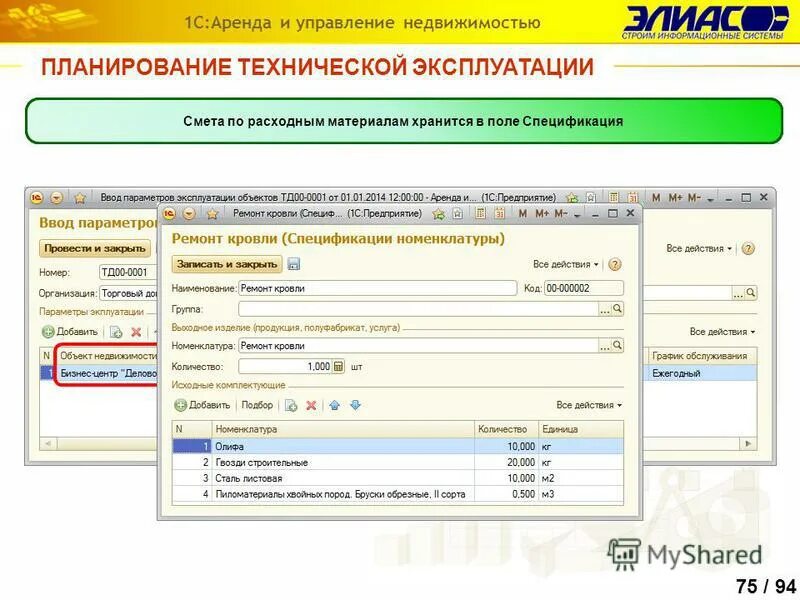
Task: Move component row up
Action: [x=335, y=405]
